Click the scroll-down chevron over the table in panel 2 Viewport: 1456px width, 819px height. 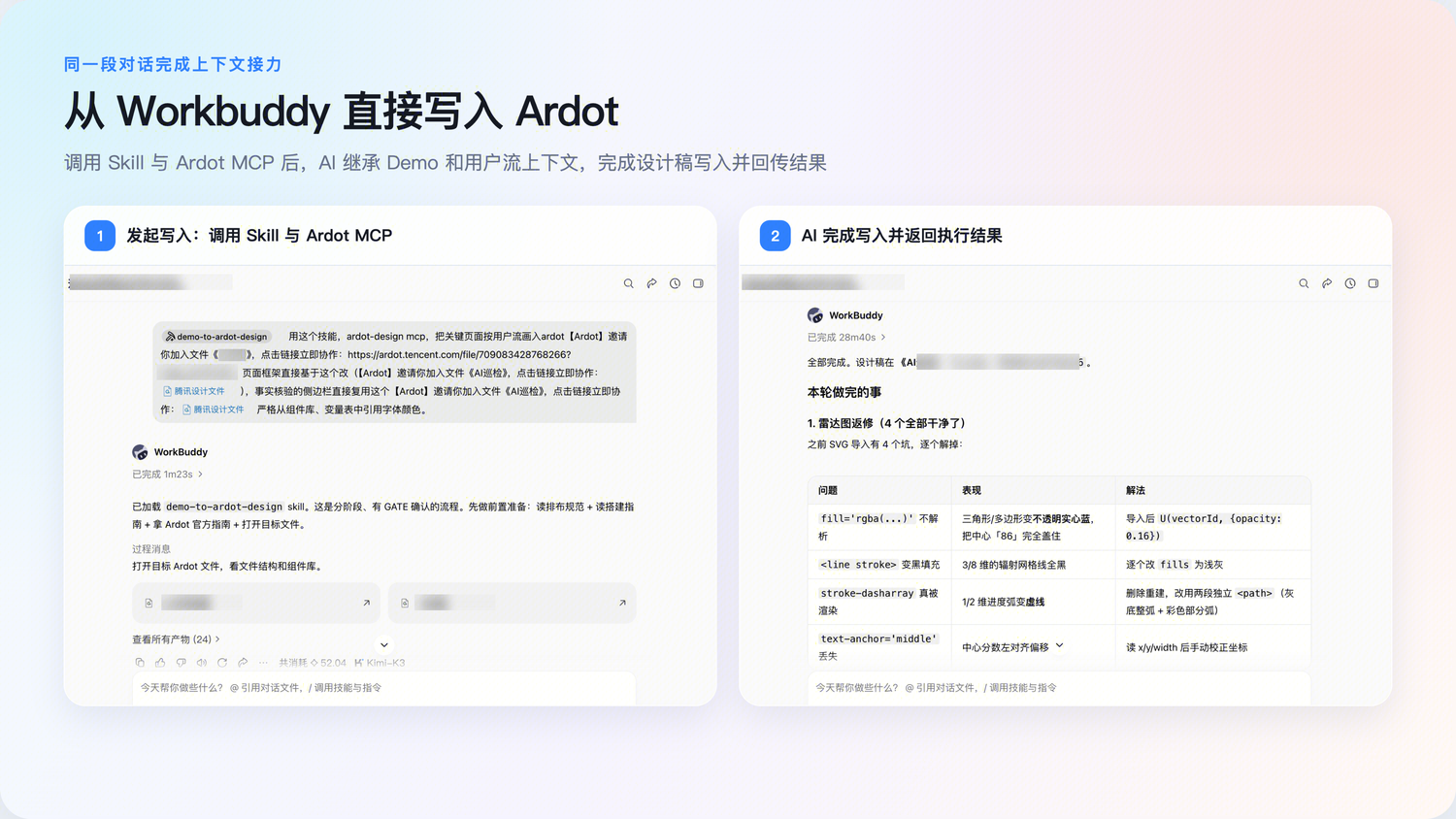click(1059, 645)
